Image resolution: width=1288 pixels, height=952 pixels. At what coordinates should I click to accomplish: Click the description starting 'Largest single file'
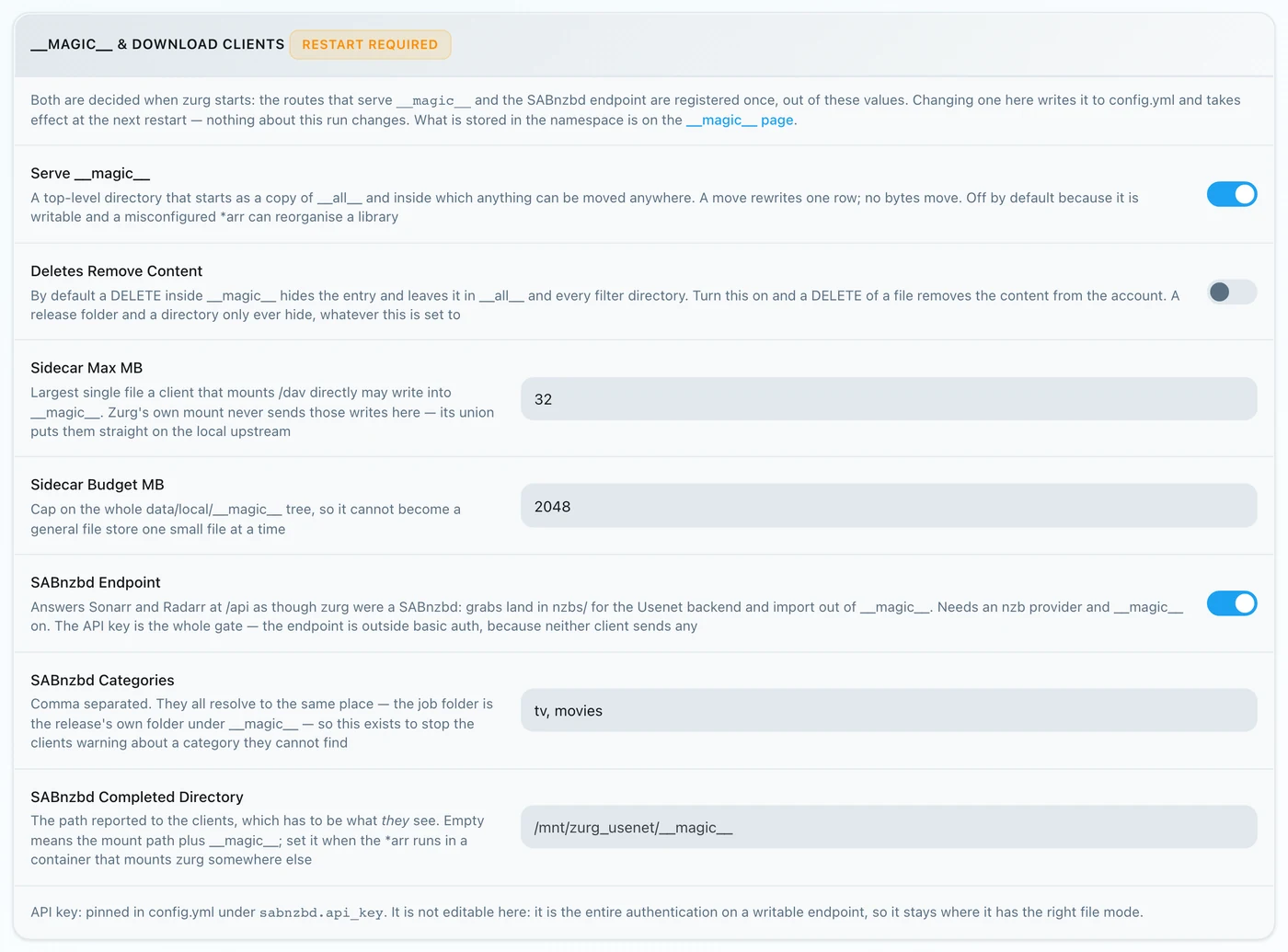point(262,412)
